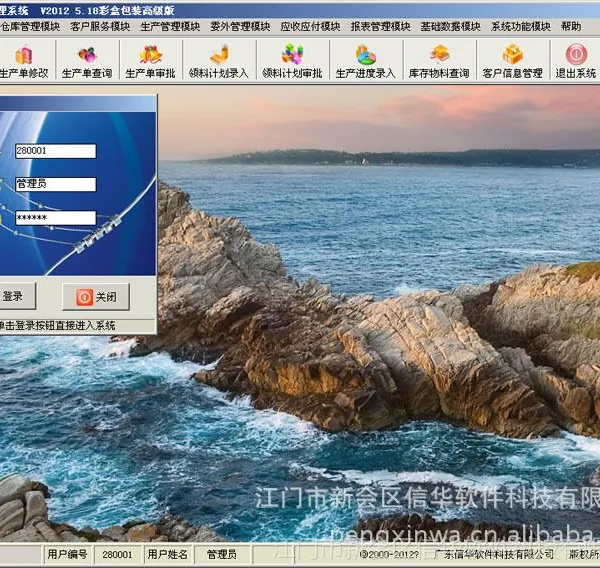Open the 系统功能模块 menu

click(x=521, y=26)
